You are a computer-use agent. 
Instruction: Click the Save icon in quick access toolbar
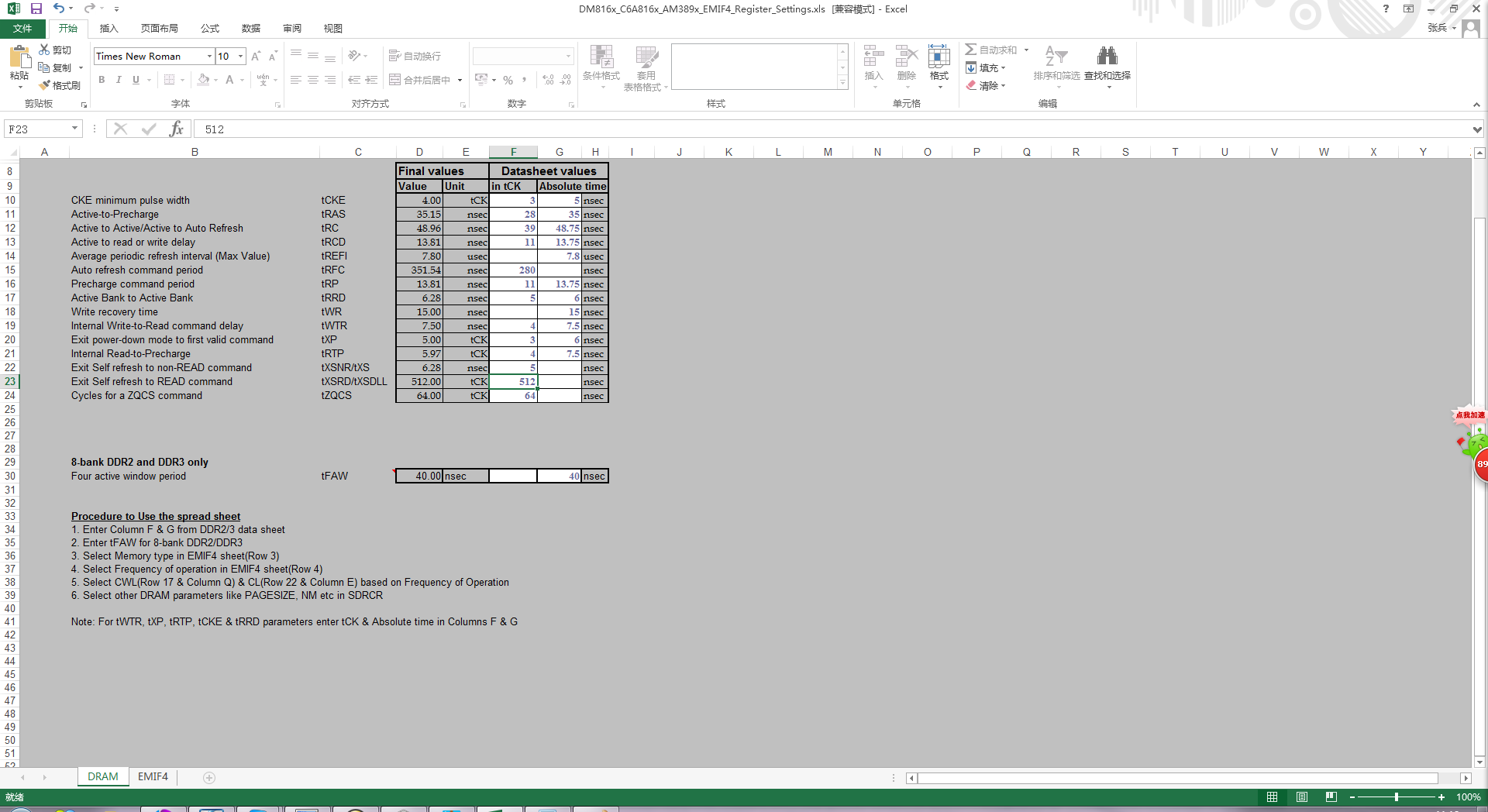tap(36, 9)
